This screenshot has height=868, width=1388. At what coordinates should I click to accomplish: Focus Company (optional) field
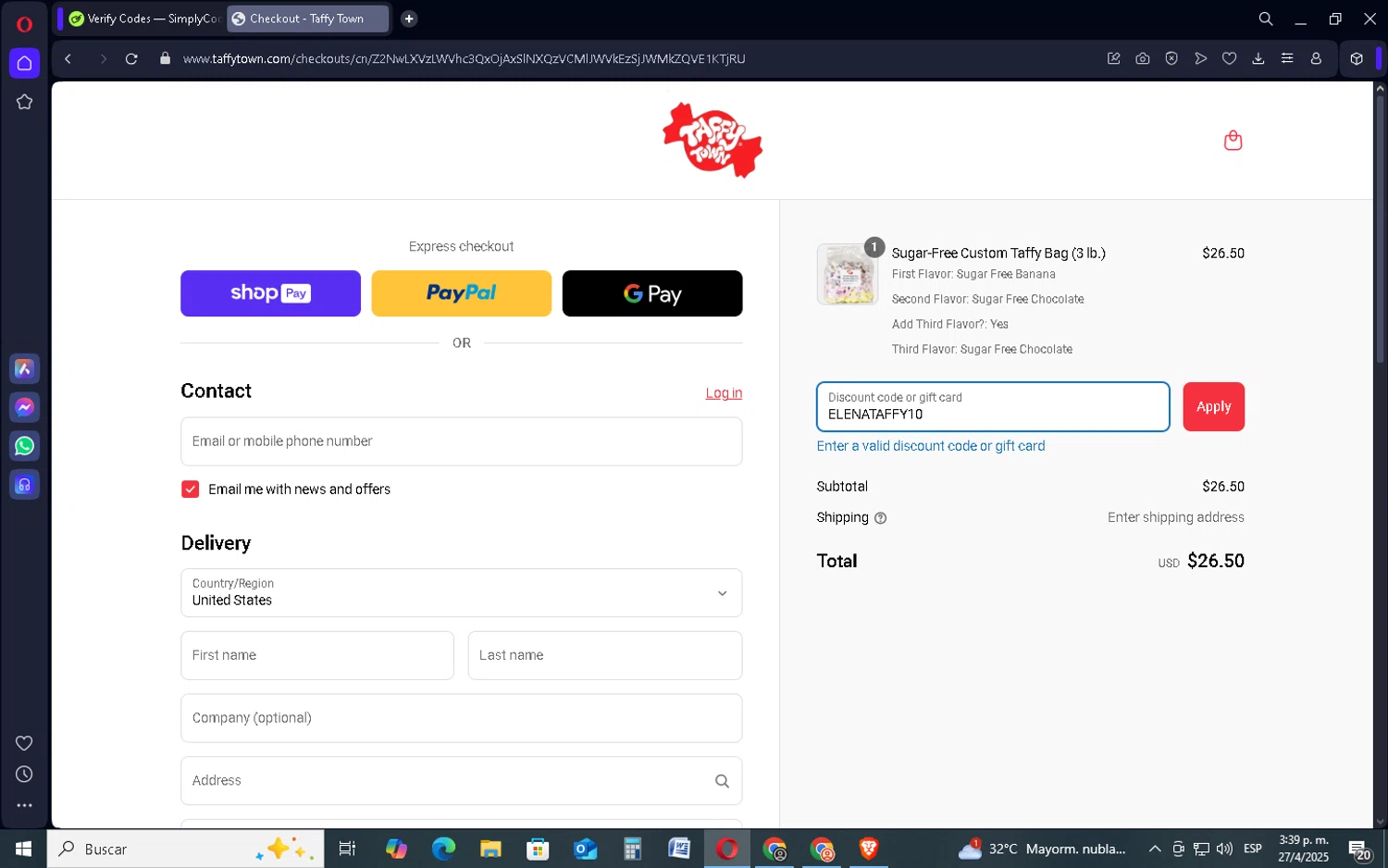click(x=461, y=718)
